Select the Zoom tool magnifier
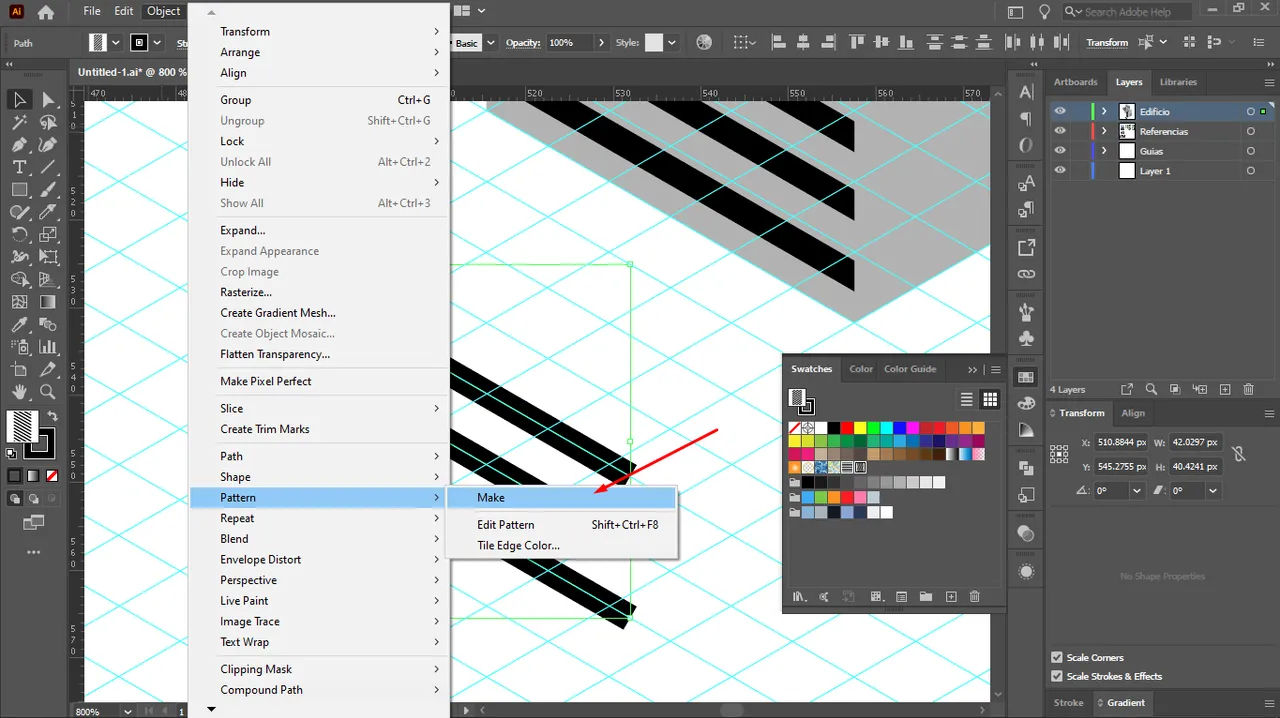This screenshot has width=1280, height=718. click(x=48, y=392)
